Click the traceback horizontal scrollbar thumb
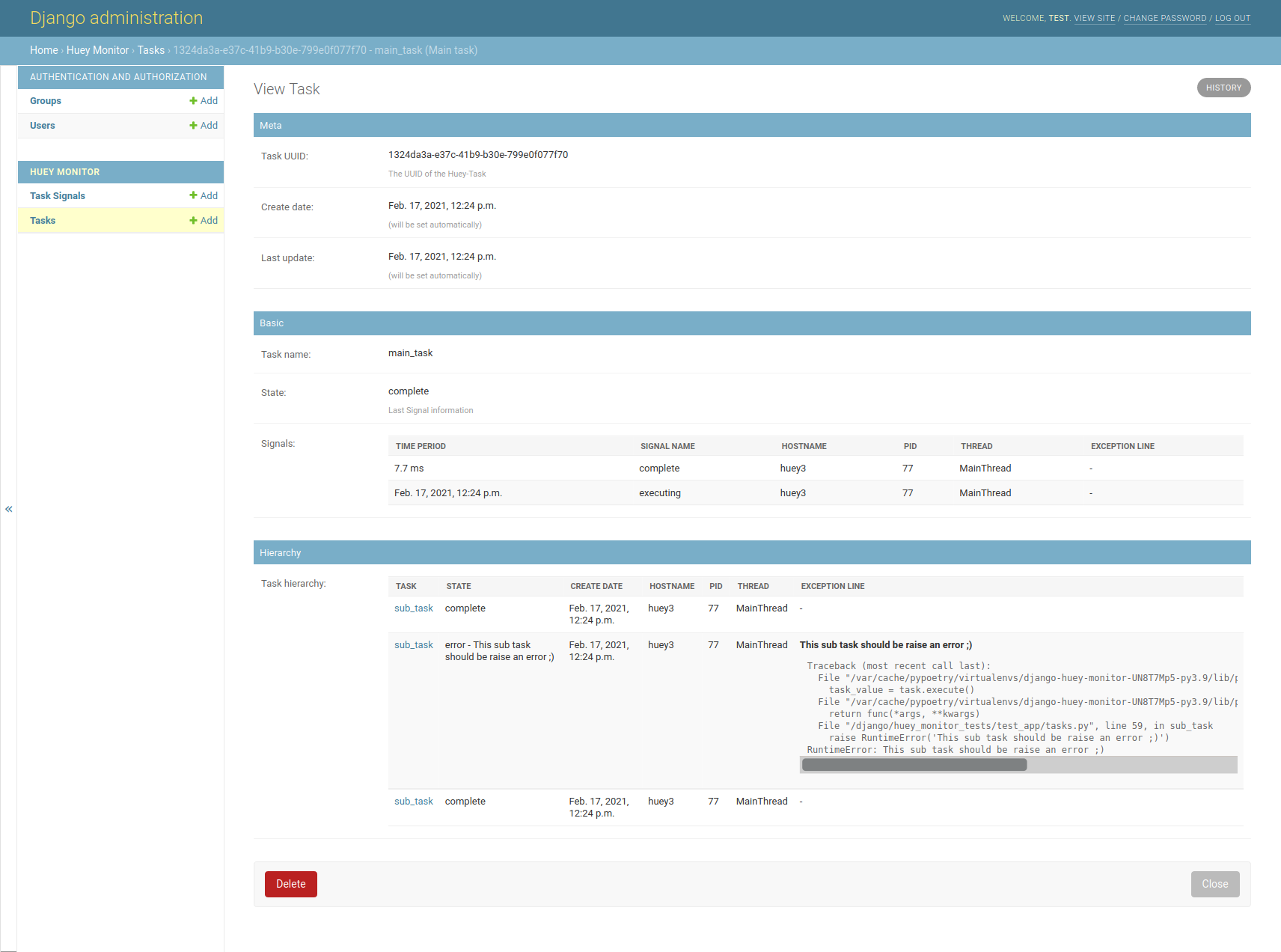The width and height of the screenshot is (1281, 952). pos(914,765)
